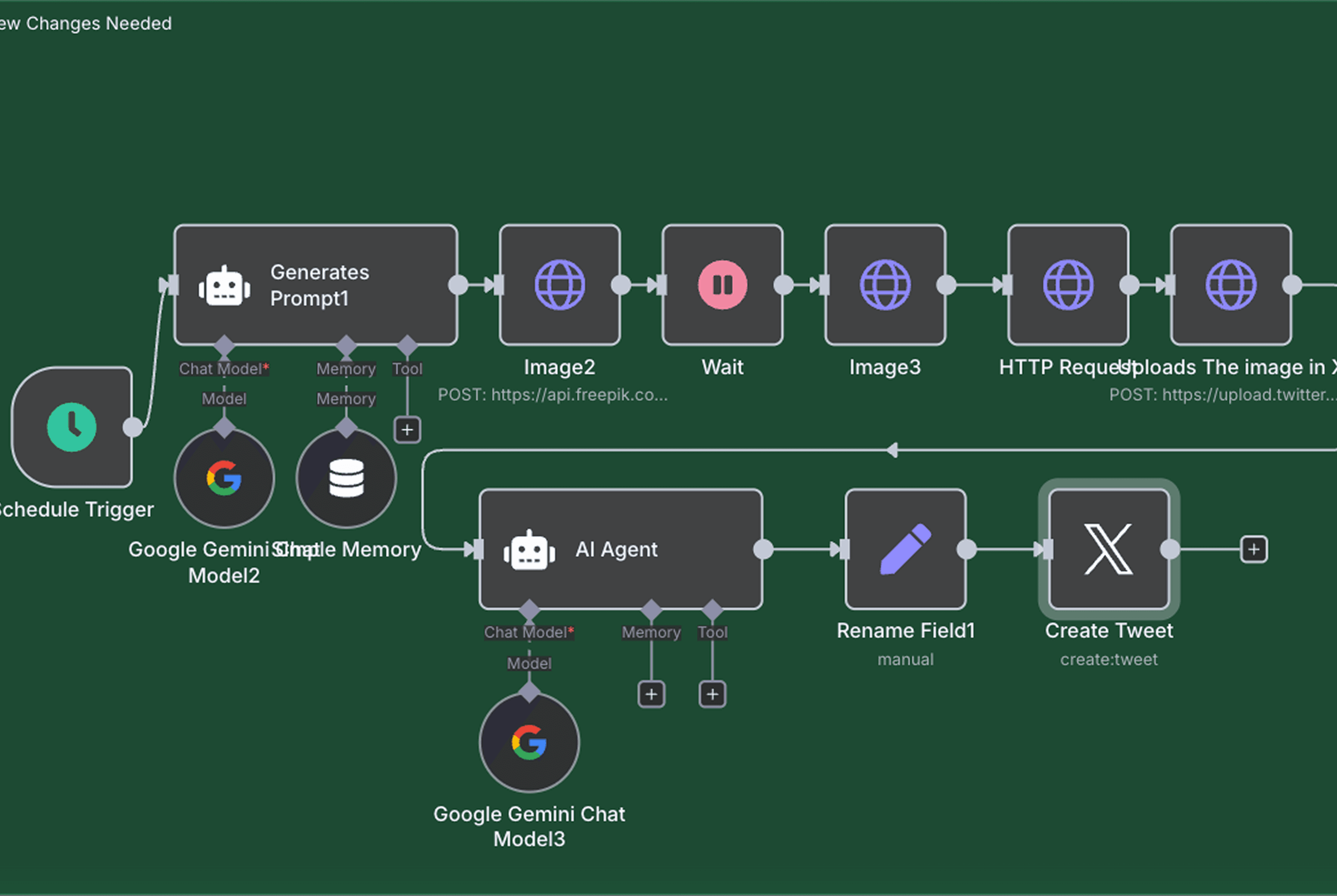Click the Wait node output connector
The height and width of the screenshot is (896, 1337).
coord(783,284)
